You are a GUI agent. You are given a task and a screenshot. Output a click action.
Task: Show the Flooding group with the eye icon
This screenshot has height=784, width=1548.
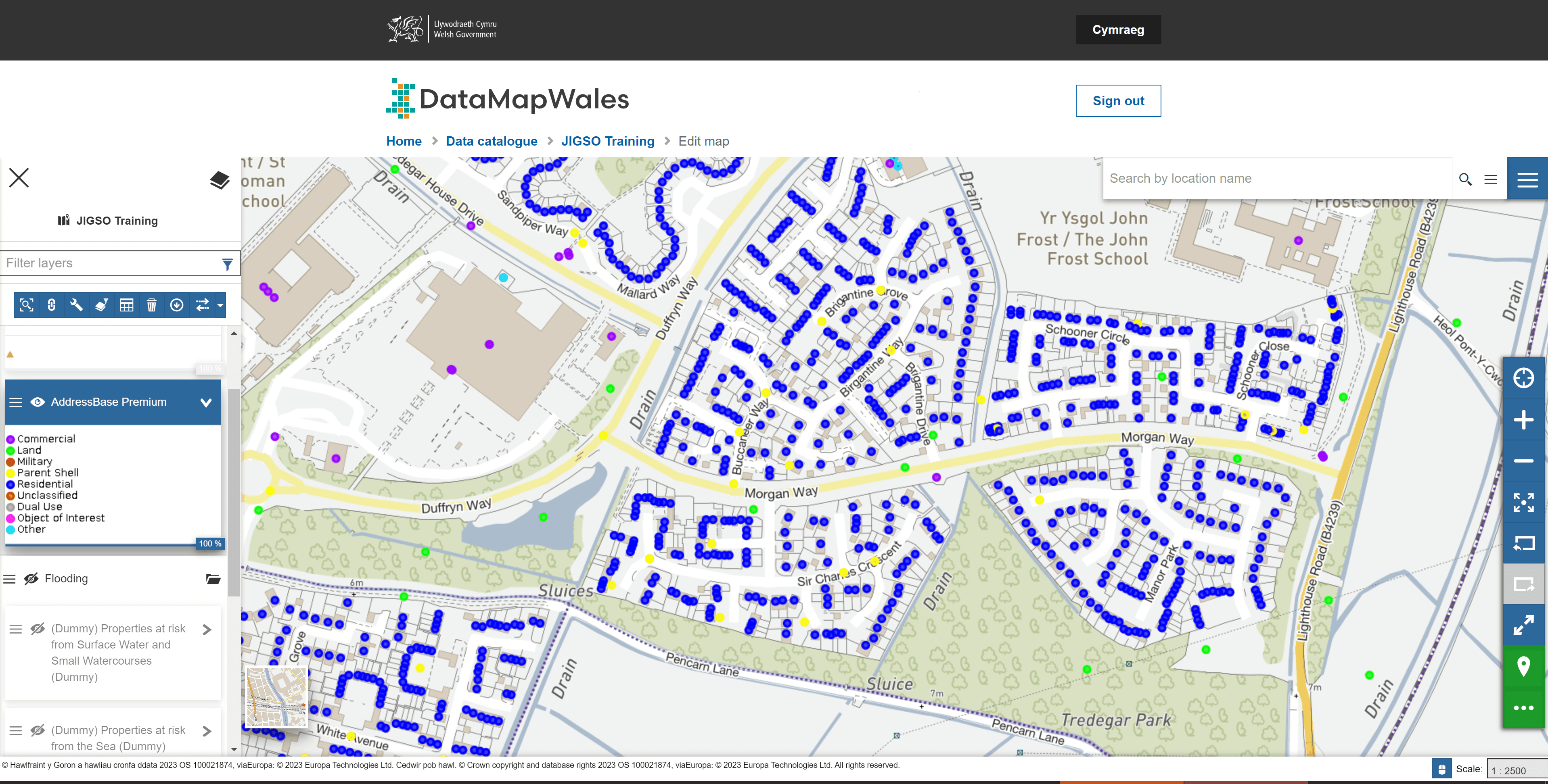(31, 579)
